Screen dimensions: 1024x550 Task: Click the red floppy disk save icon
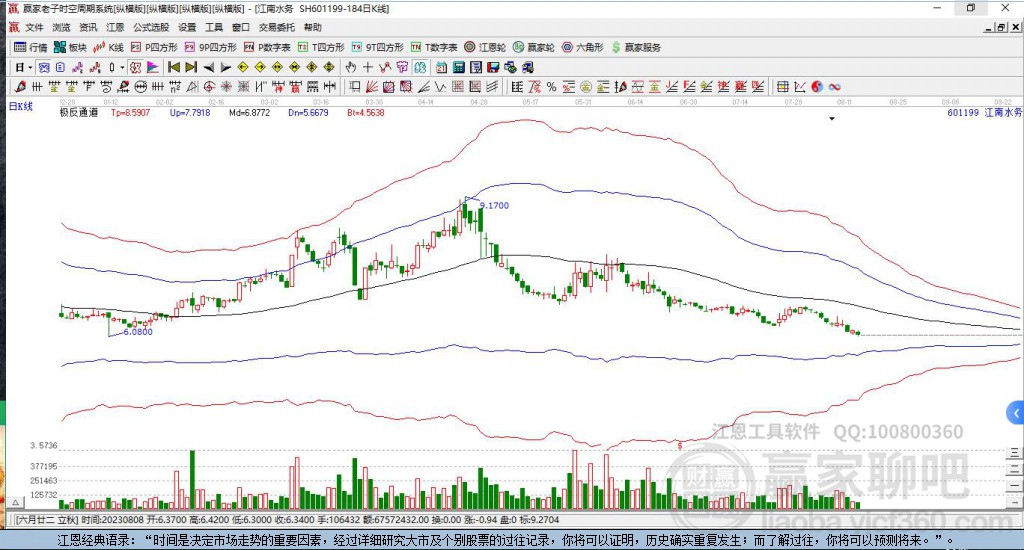[493, 67]
